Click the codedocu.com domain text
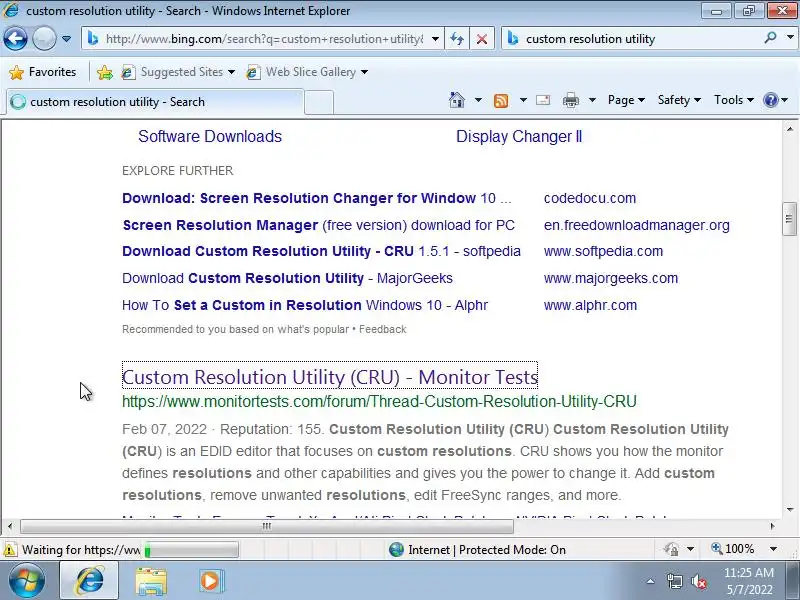The height and width of the screenshot is (600, 800). [x=590, y=198]
